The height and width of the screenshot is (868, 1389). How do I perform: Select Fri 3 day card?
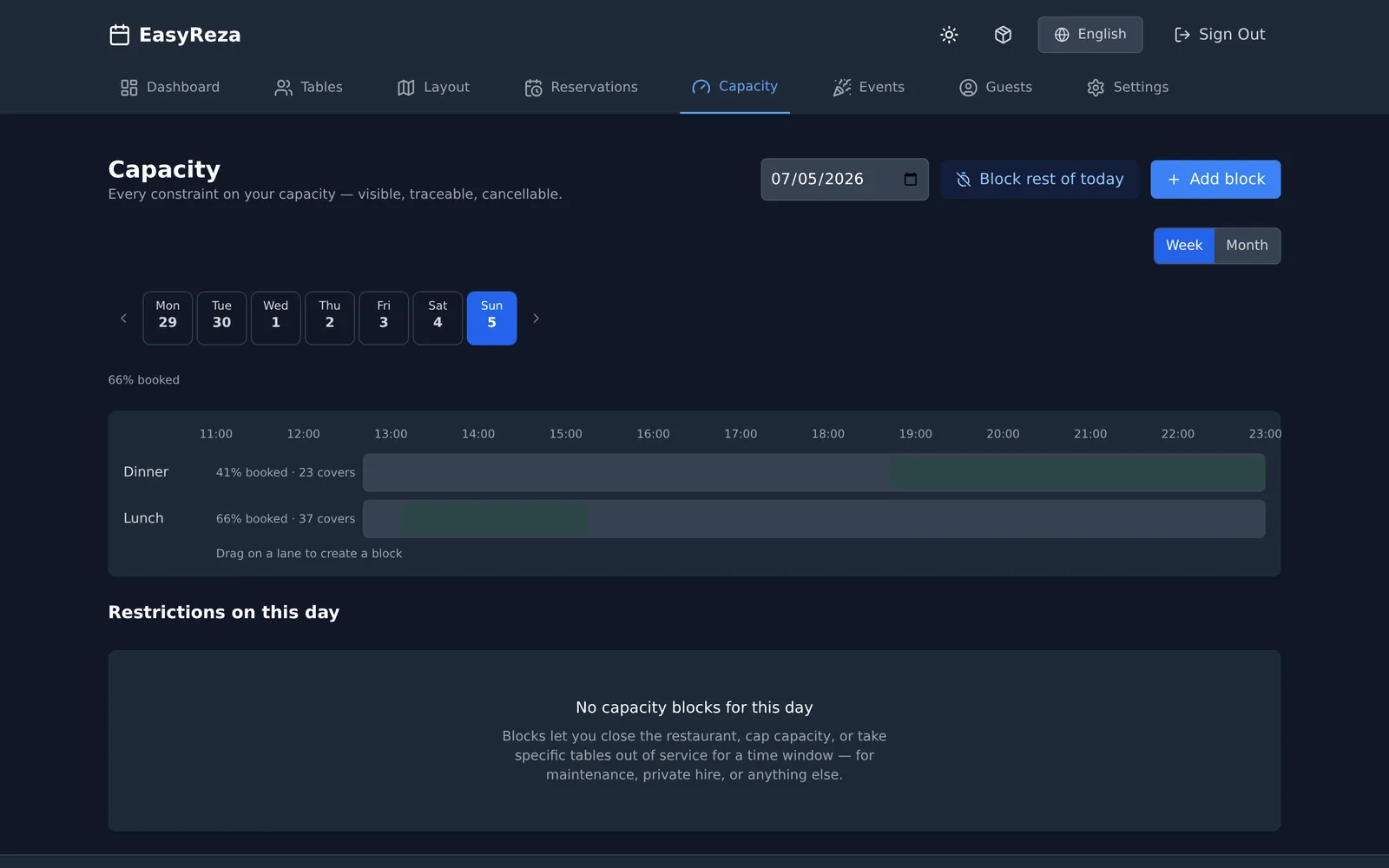click(384, 319)
